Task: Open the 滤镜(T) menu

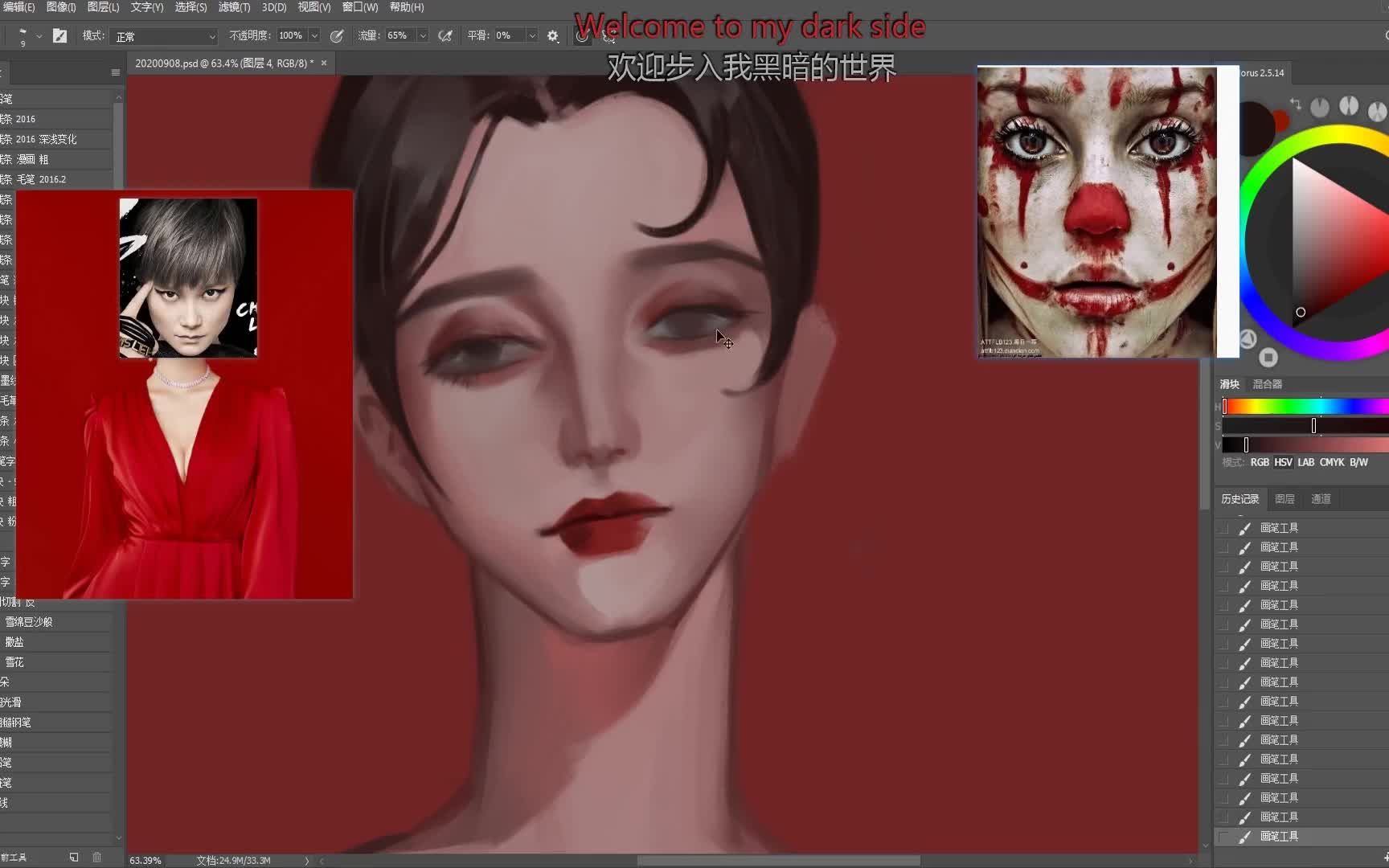Action: [x=234, y=7]
